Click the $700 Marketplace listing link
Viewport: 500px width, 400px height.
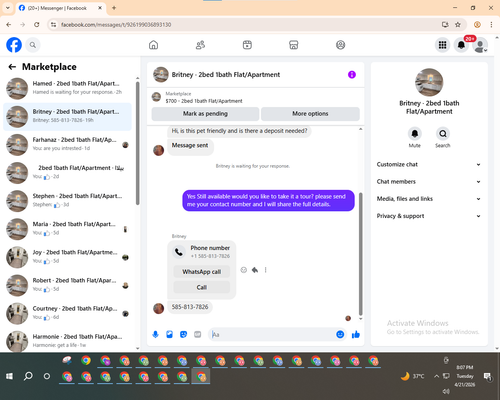204,101
